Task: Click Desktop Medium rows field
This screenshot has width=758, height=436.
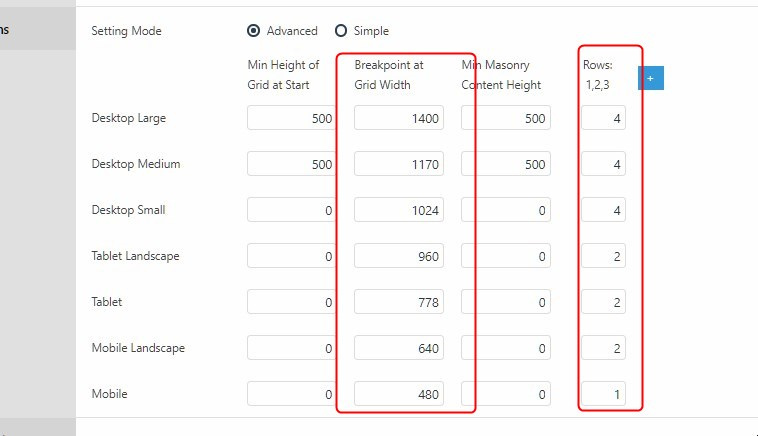Action: [x=604, y=164]
